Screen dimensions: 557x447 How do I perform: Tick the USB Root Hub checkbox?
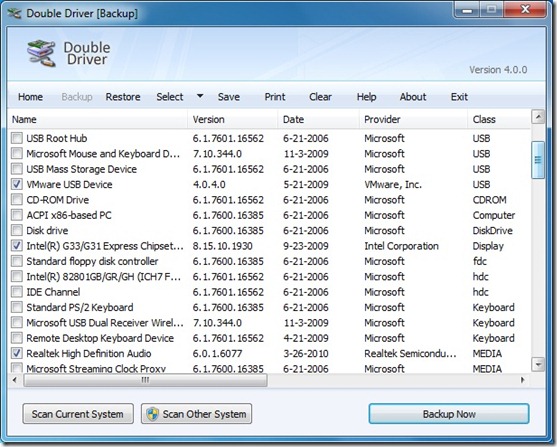[17, 138]
